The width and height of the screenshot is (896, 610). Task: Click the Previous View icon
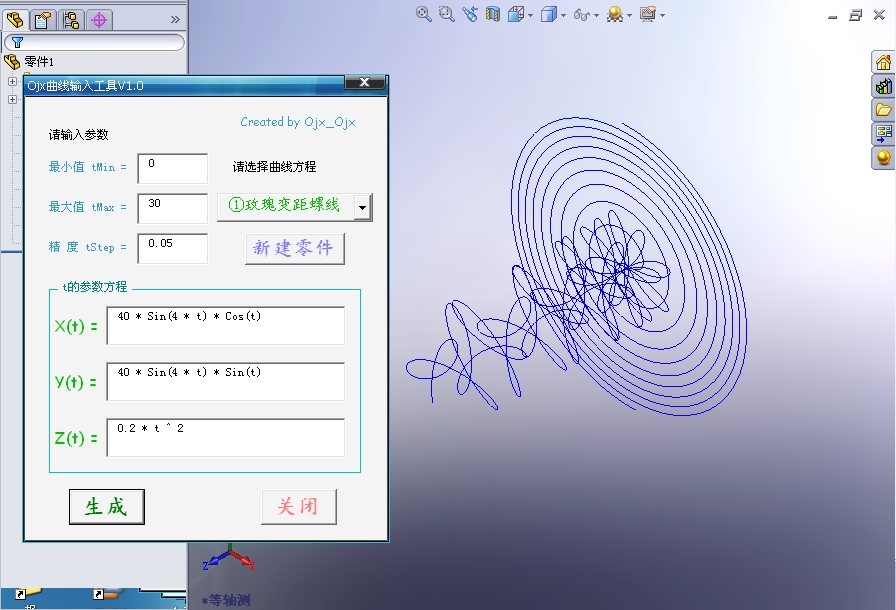click(470, 14)
